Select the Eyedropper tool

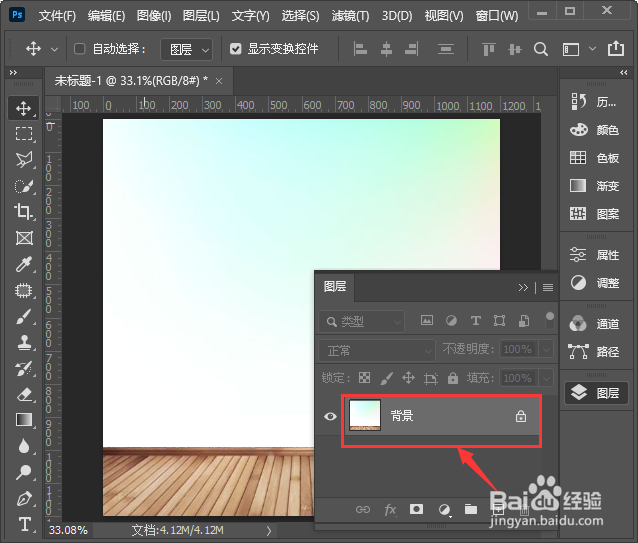24,264
